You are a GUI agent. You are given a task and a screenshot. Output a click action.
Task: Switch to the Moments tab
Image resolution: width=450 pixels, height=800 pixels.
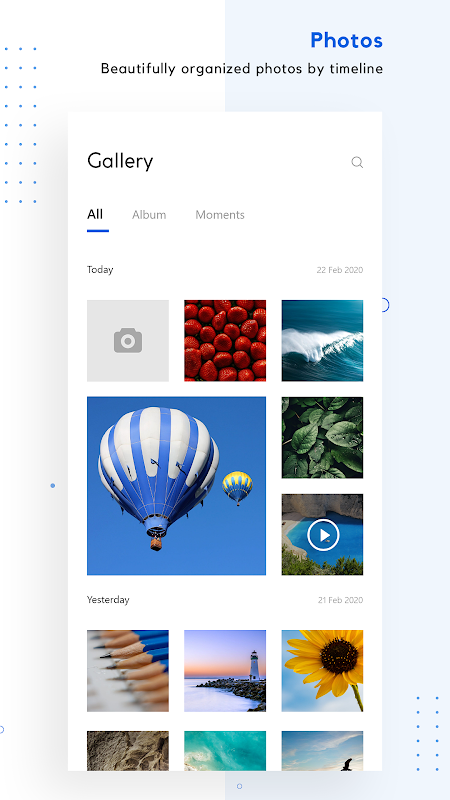220,215
